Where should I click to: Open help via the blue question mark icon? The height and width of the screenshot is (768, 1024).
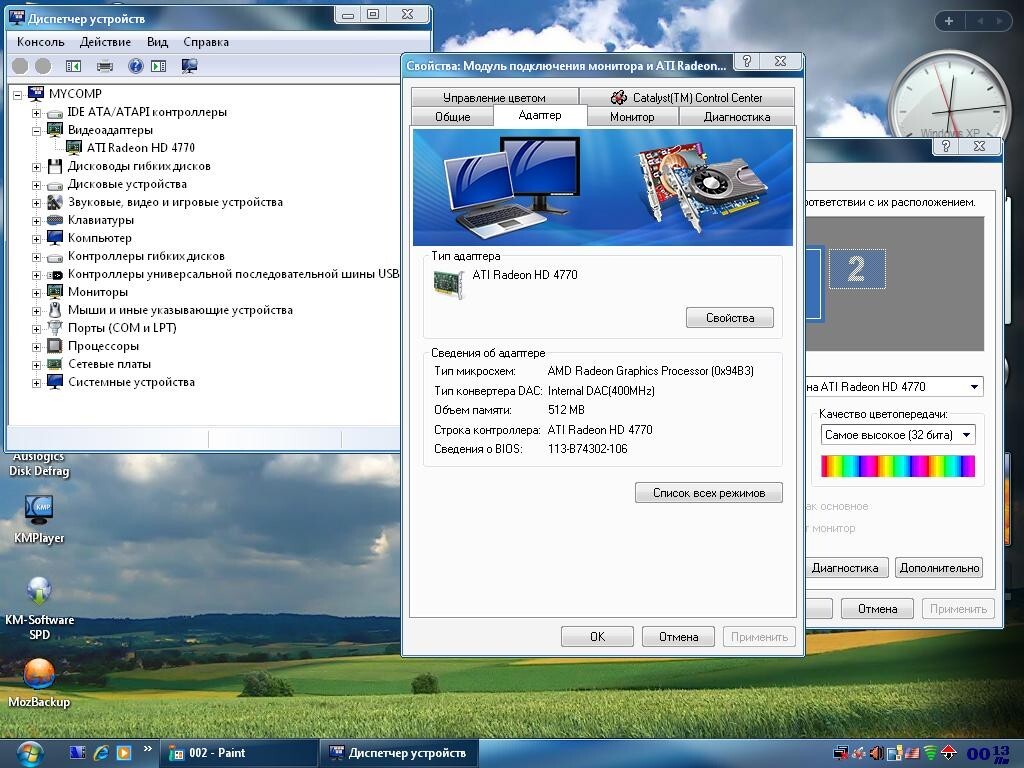tap(135, 66)
